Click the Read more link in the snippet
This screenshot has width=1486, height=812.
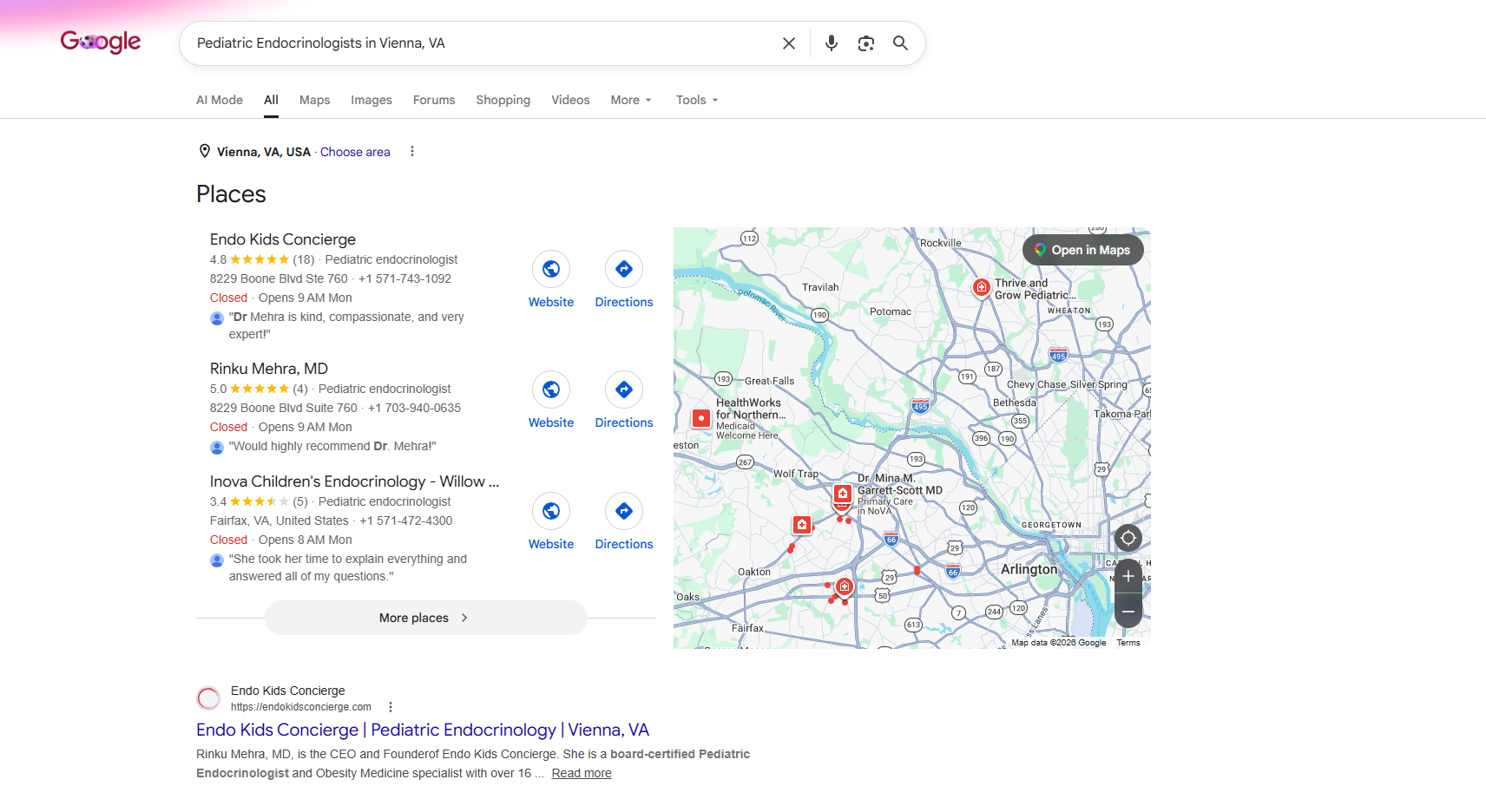point(582,773)
